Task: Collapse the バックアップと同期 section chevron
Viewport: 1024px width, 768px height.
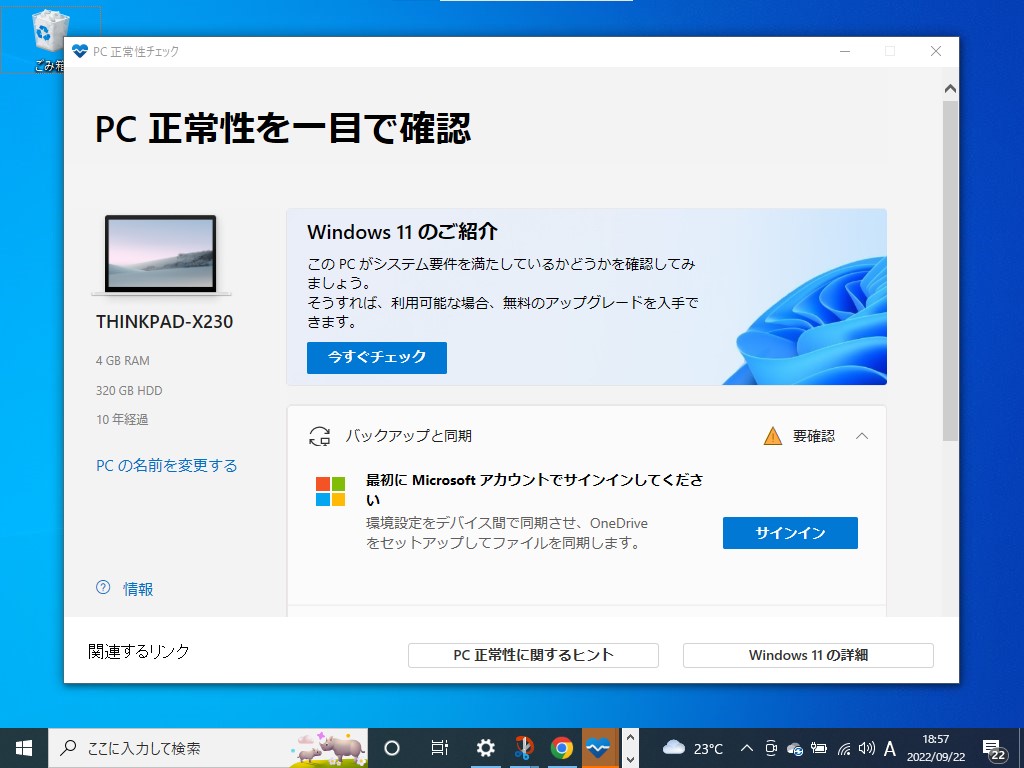Action: (860, 436)
